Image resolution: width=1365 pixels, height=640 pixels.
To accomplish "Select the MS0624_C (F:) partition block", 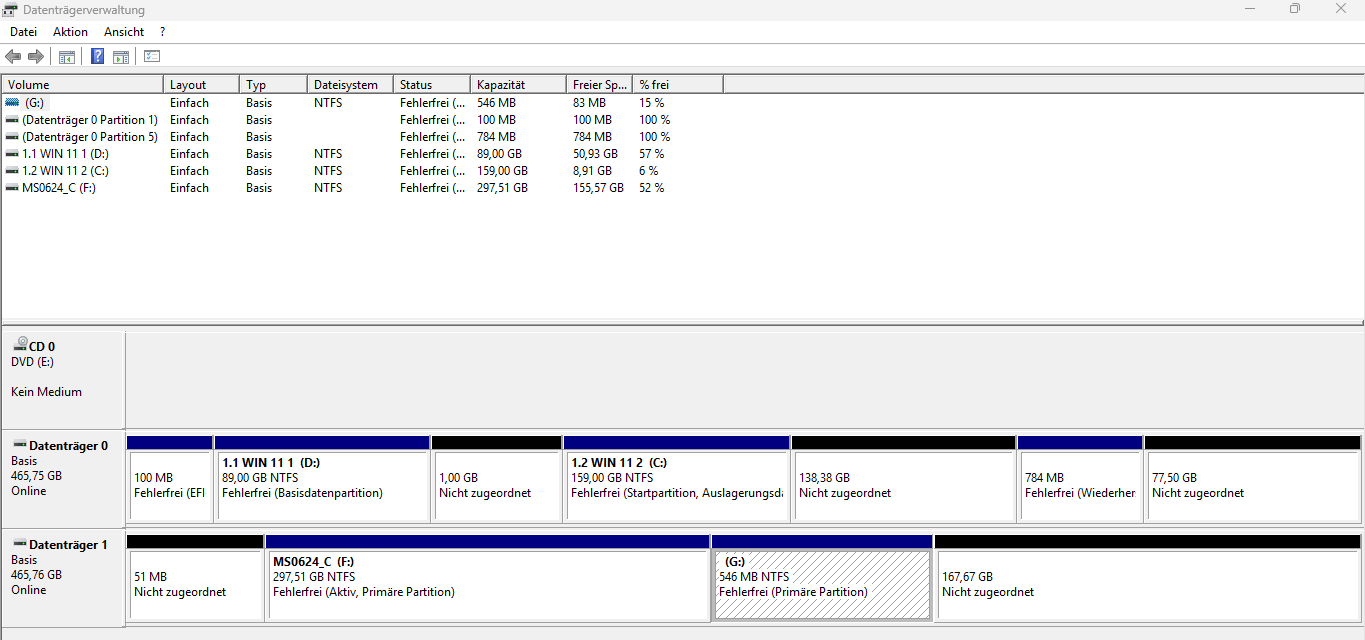I will 488,577.
